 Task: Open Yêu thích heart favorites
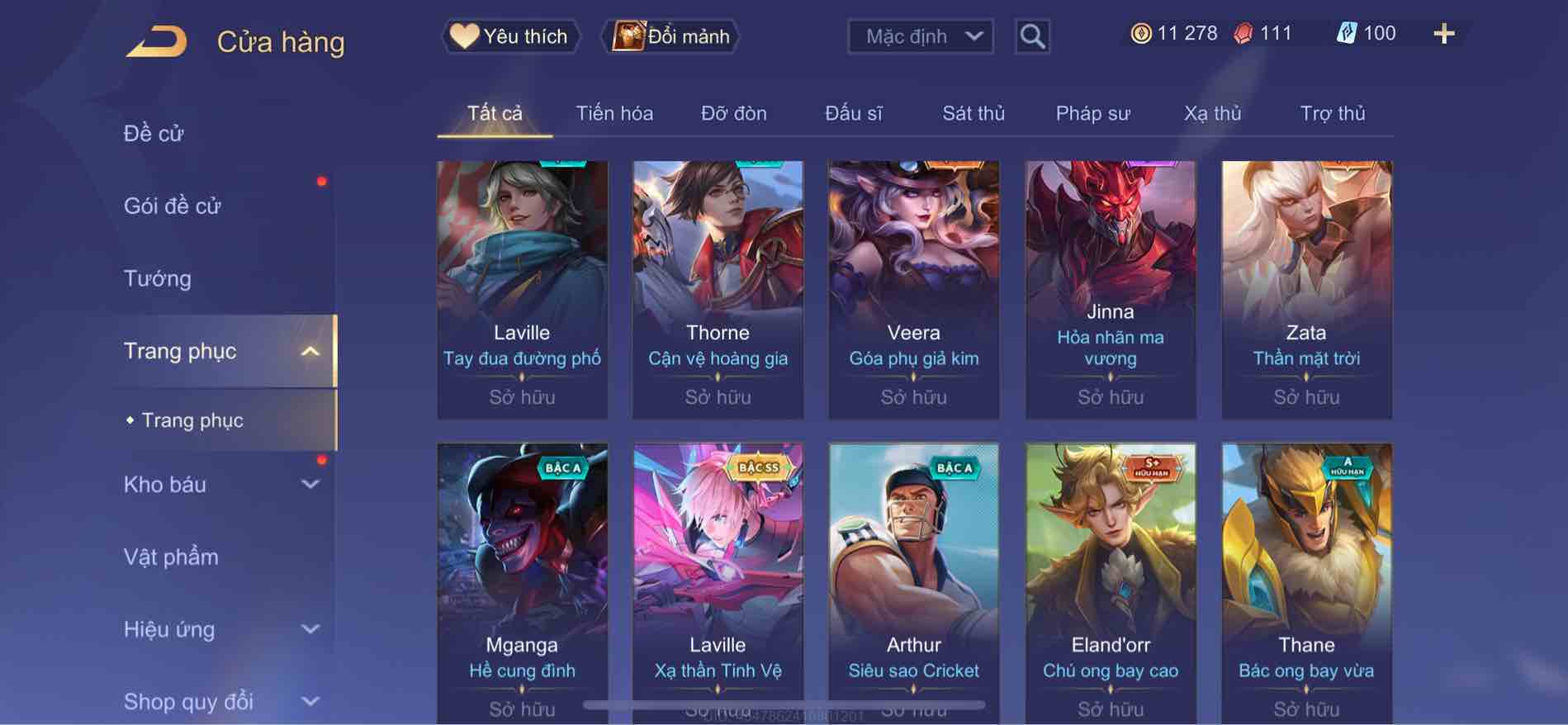click(509, 36)
